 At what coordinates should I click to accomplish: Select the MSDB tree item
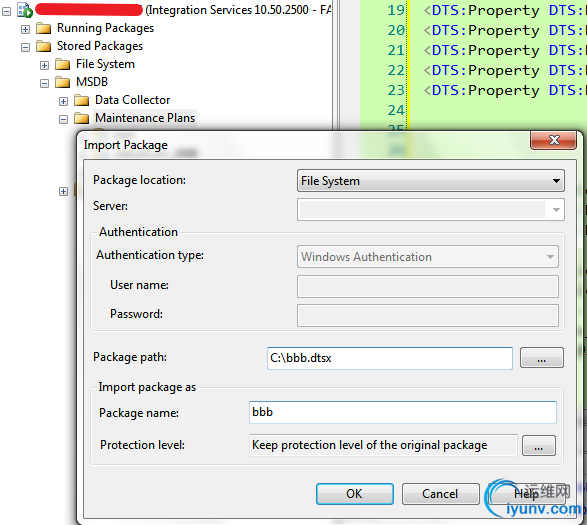(x=92, y=82)
